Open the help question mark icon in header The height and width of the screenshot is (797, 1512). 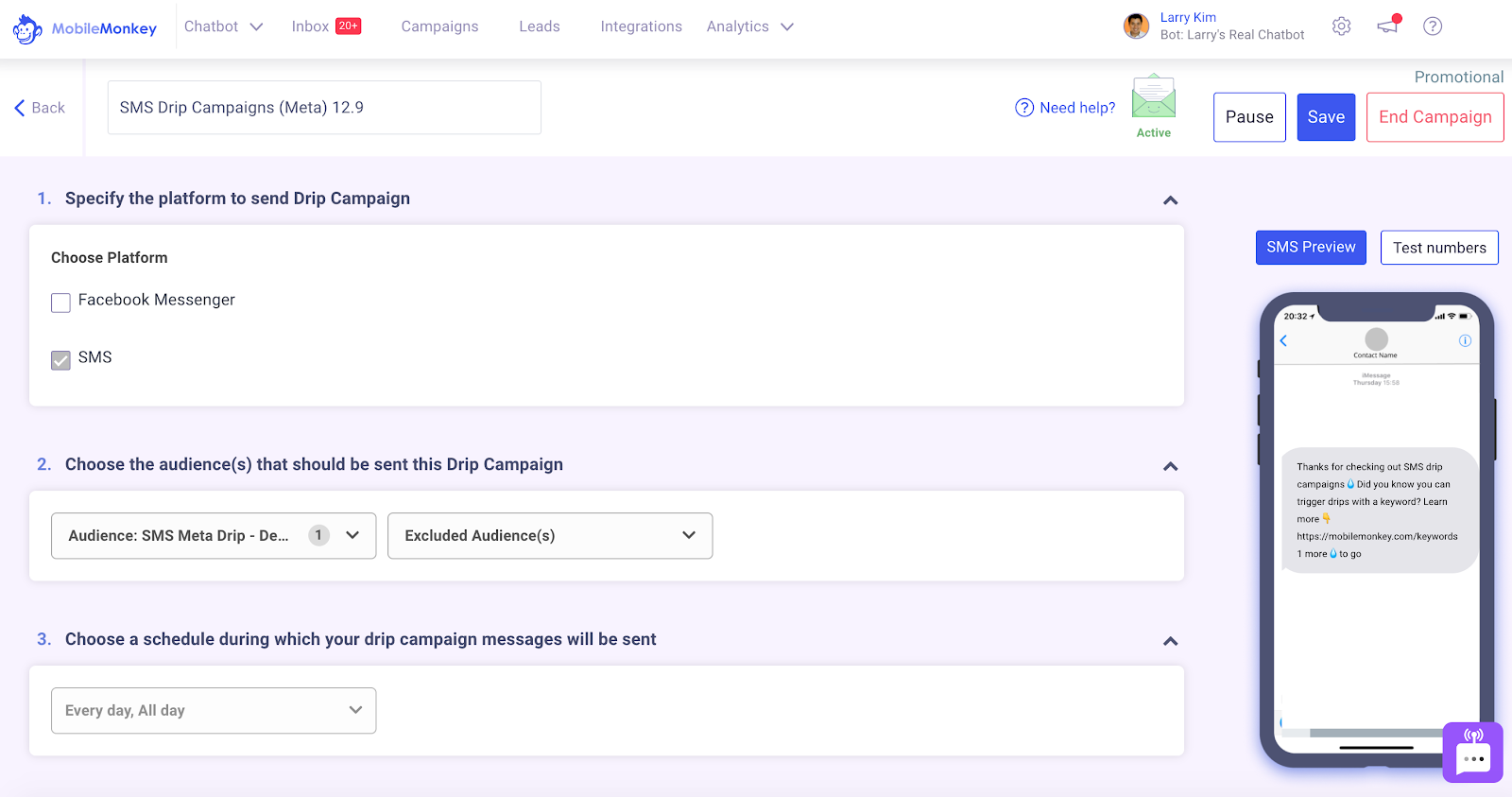1433,26
